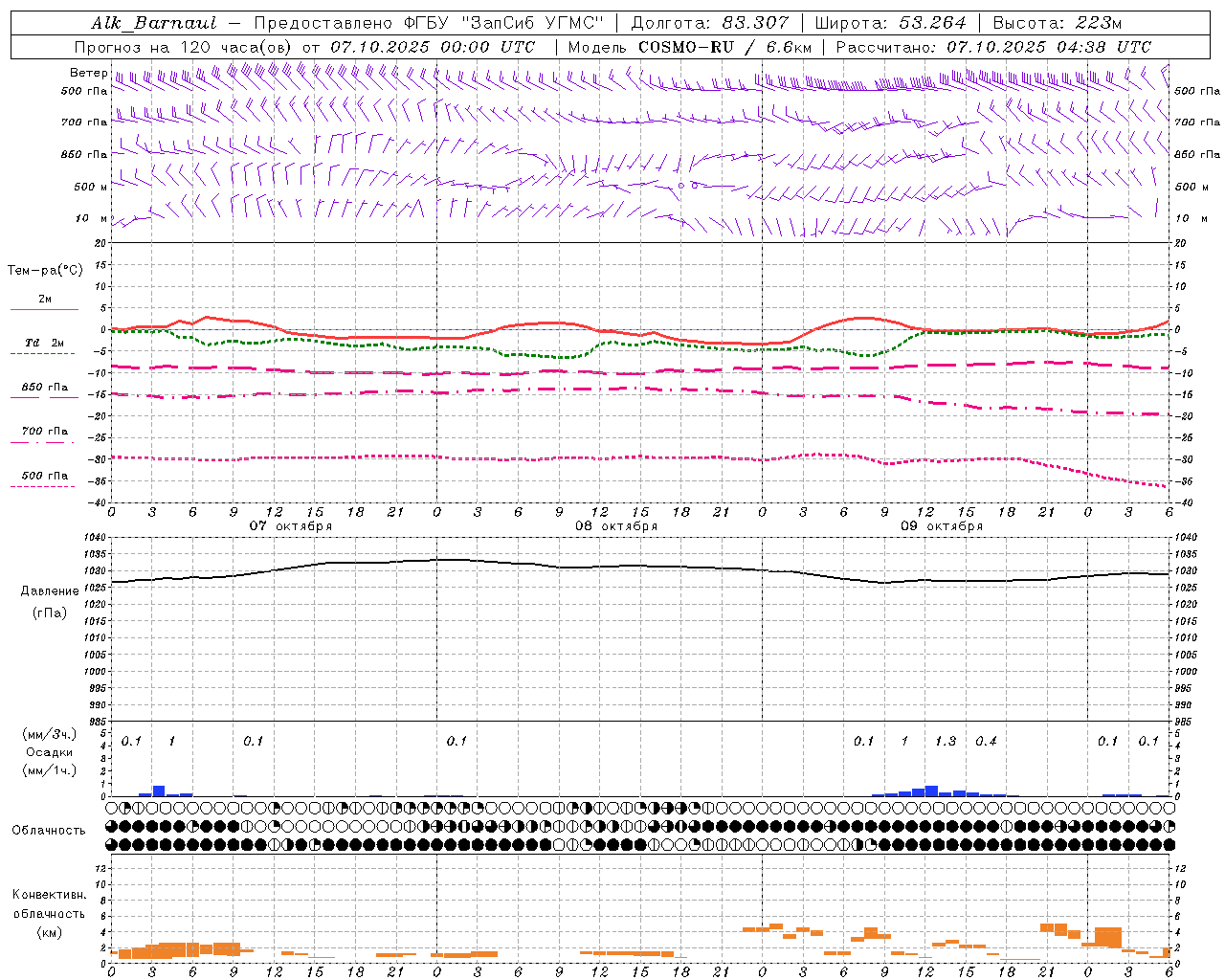
Task: Click the Конвективн. convective cloud label
Action: [x=49, y=895]
